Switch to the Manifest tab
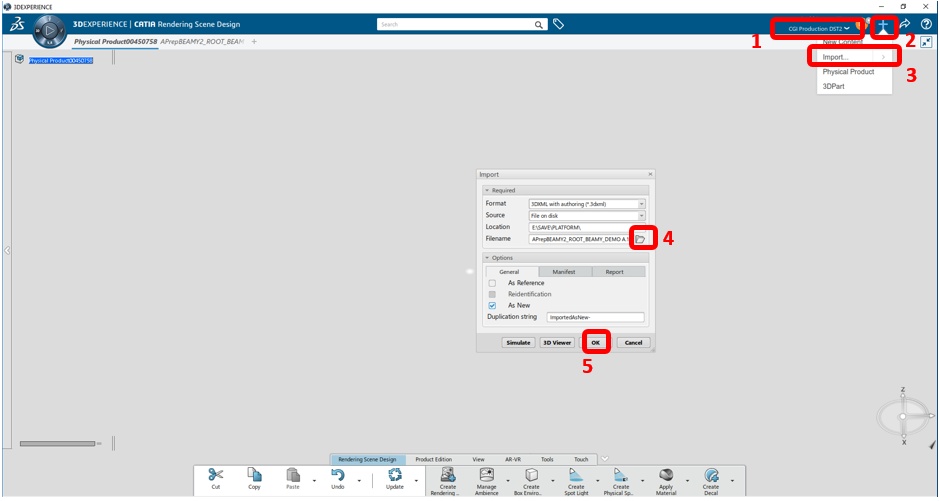The height and width of the screenshot is (501, 940). pyautogui.click(x=565, y=272)
